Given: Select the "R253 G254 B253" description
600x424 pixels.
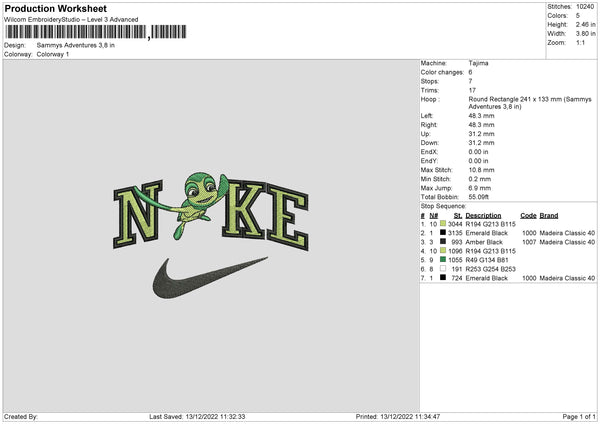Looking at the screenshot, I should 491,269.
